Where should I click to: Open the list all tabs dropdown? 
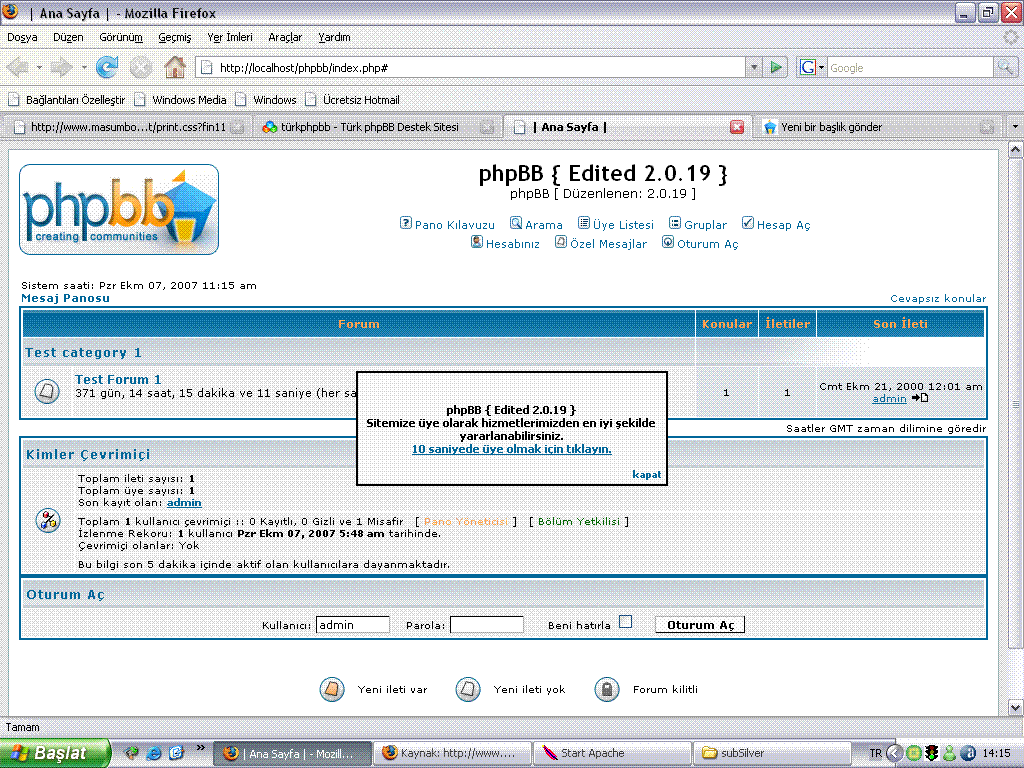[x=1015, y=127]
